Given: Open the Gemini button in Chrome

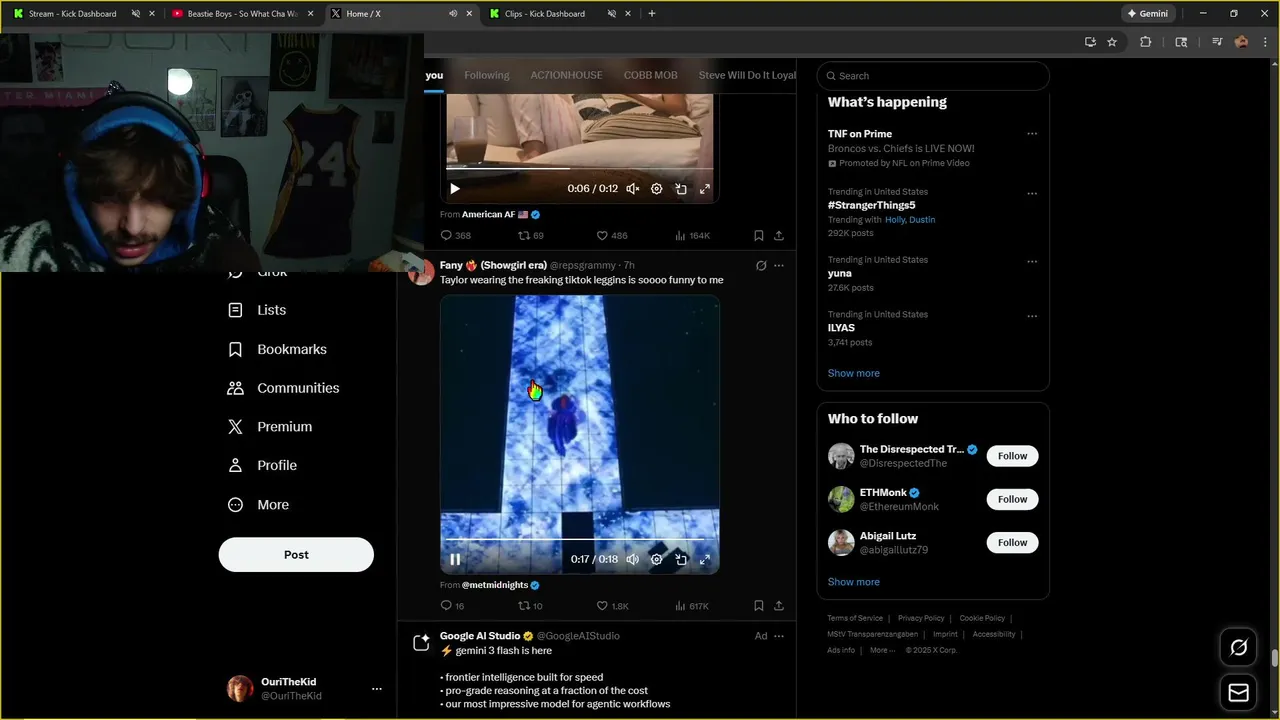Looking at the screenshot, I should coord(1147,14).
